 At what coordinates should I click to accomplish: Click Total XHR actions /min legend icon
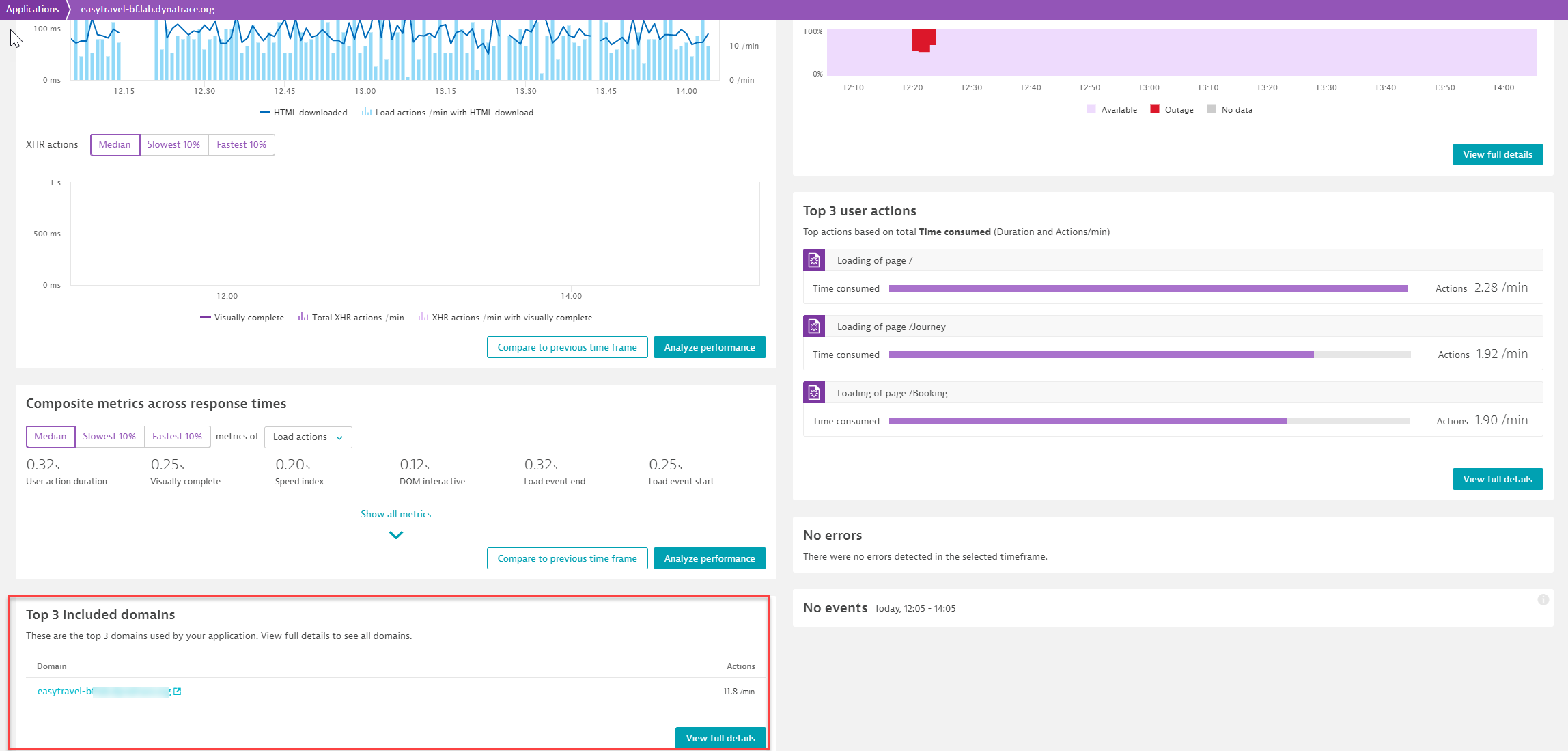303,317
